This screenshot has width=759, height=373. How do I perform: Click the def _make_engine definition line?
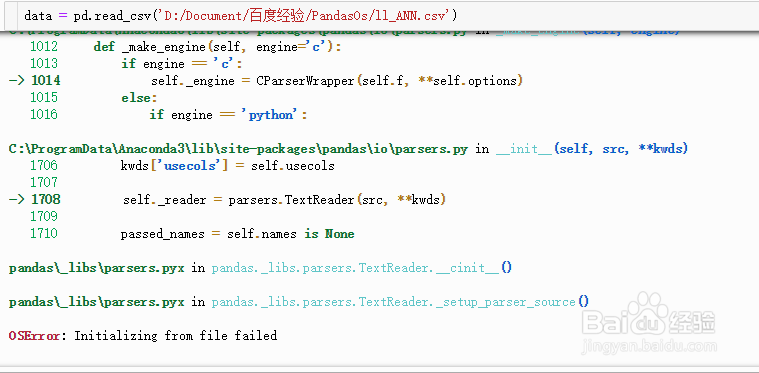pos(217,47)
